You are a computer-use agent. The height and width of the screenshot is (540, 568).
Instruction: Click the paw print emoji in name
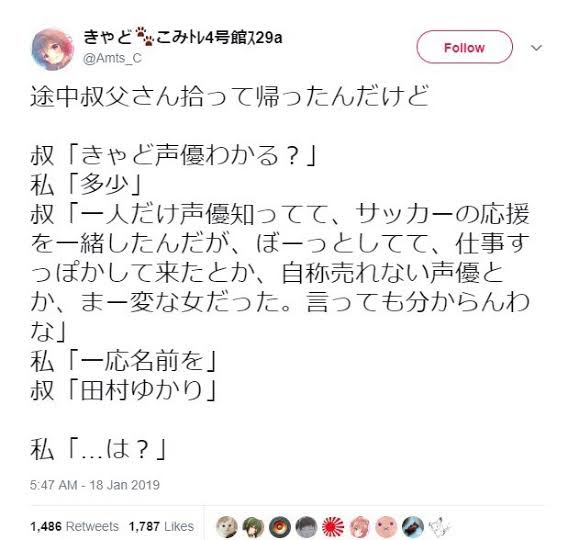click(145, 36)
